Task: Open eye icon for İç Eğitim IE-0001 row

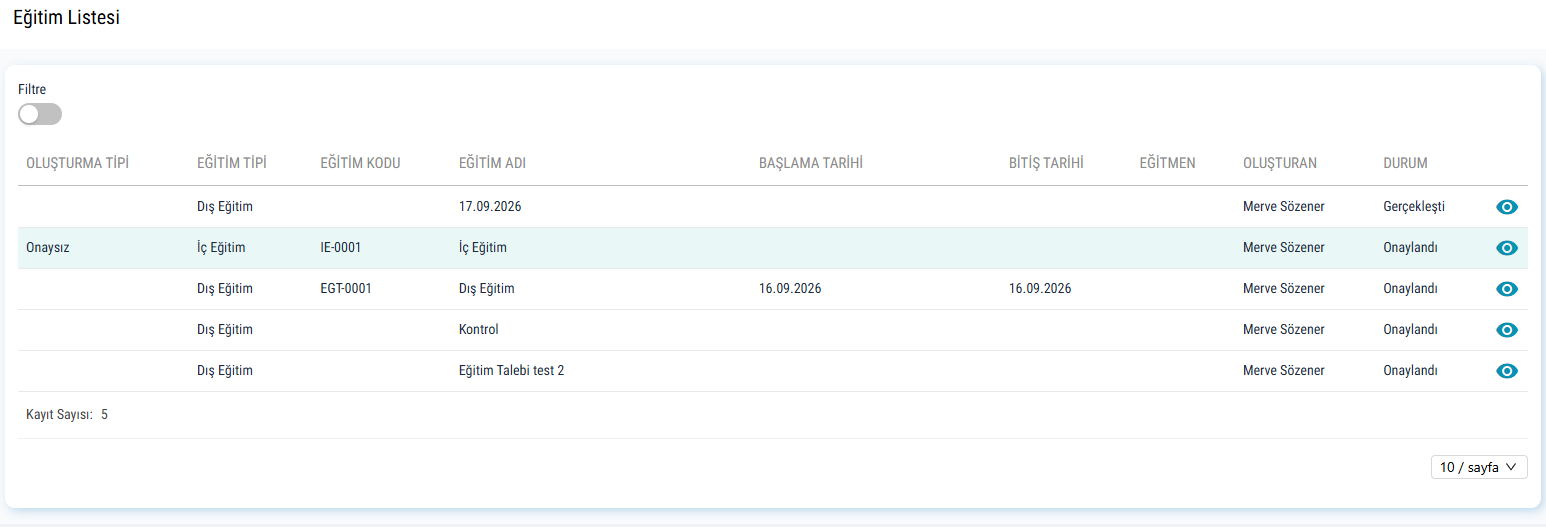Action: coord(1506,248)
